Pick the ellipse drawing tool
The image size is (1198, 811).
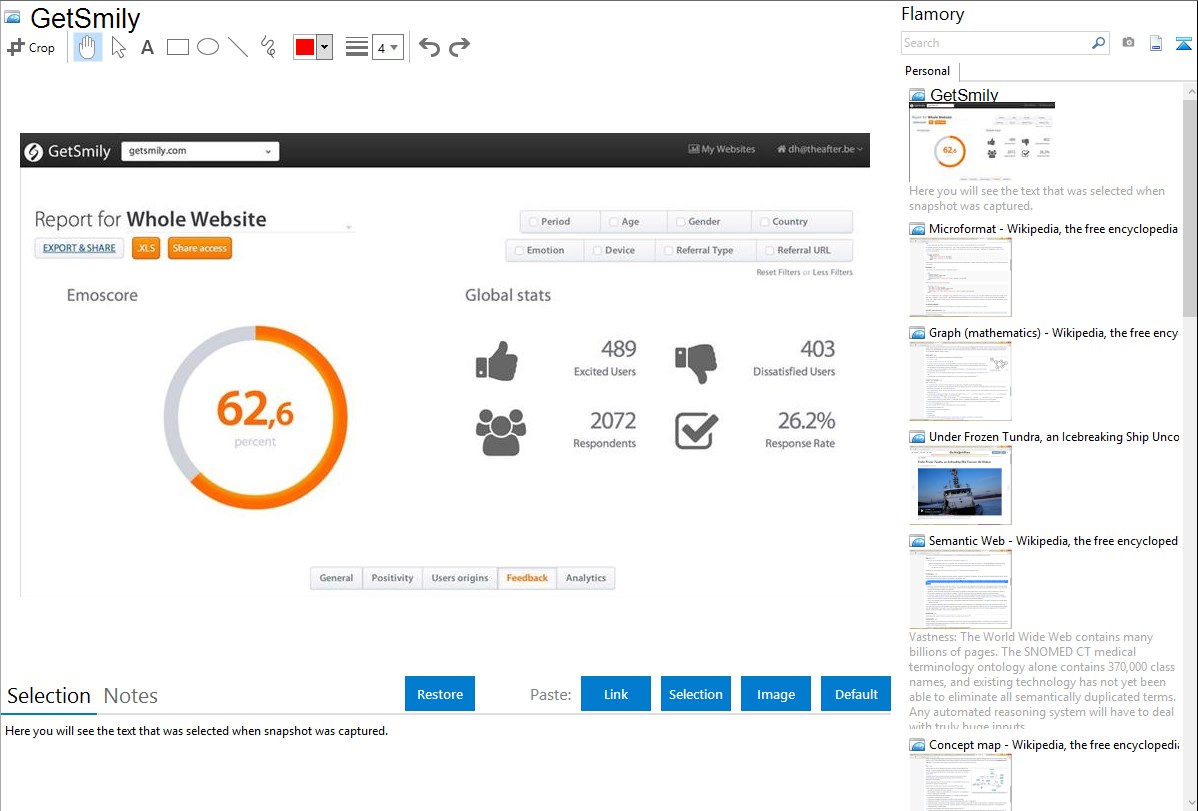tap(208, 47)
